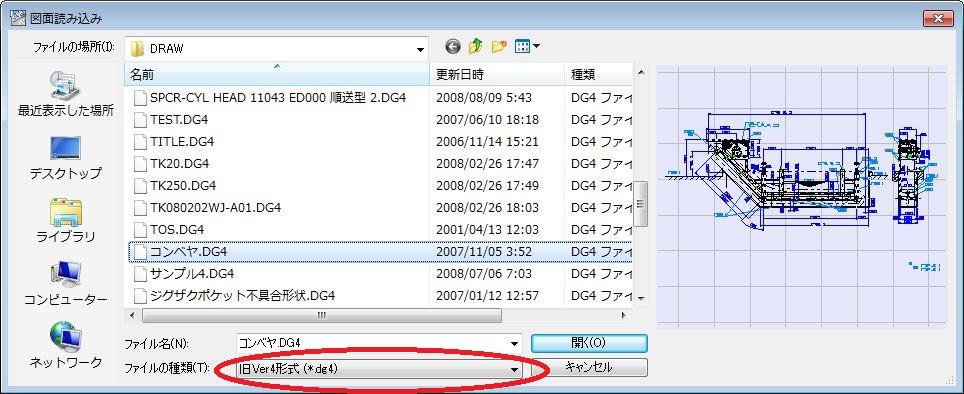Click vertical scrollbar down arrow

point(641,298)
